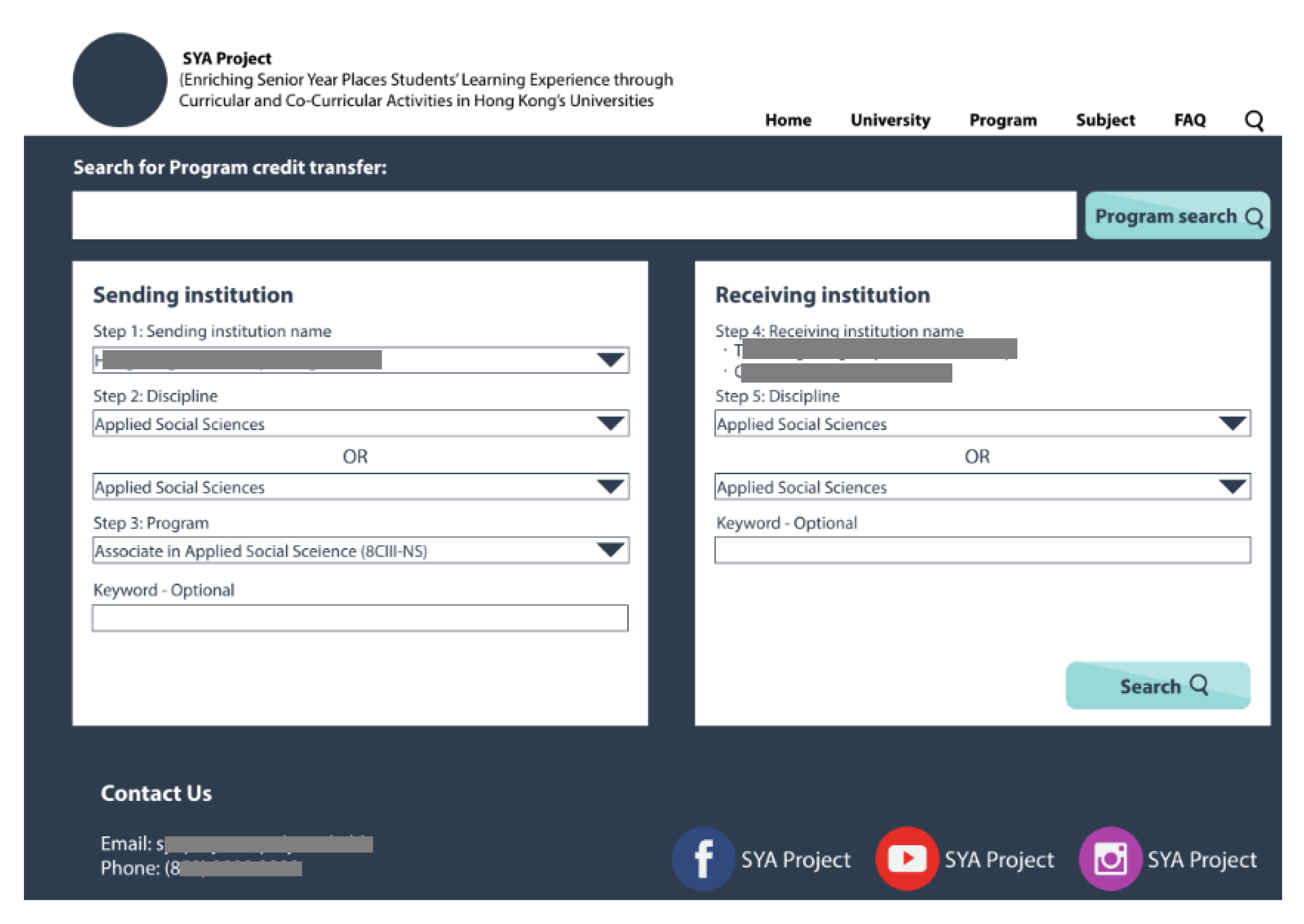Screen dimensions: 1304x924
Task: Click the round SYA Project logo
Action: 120,80
